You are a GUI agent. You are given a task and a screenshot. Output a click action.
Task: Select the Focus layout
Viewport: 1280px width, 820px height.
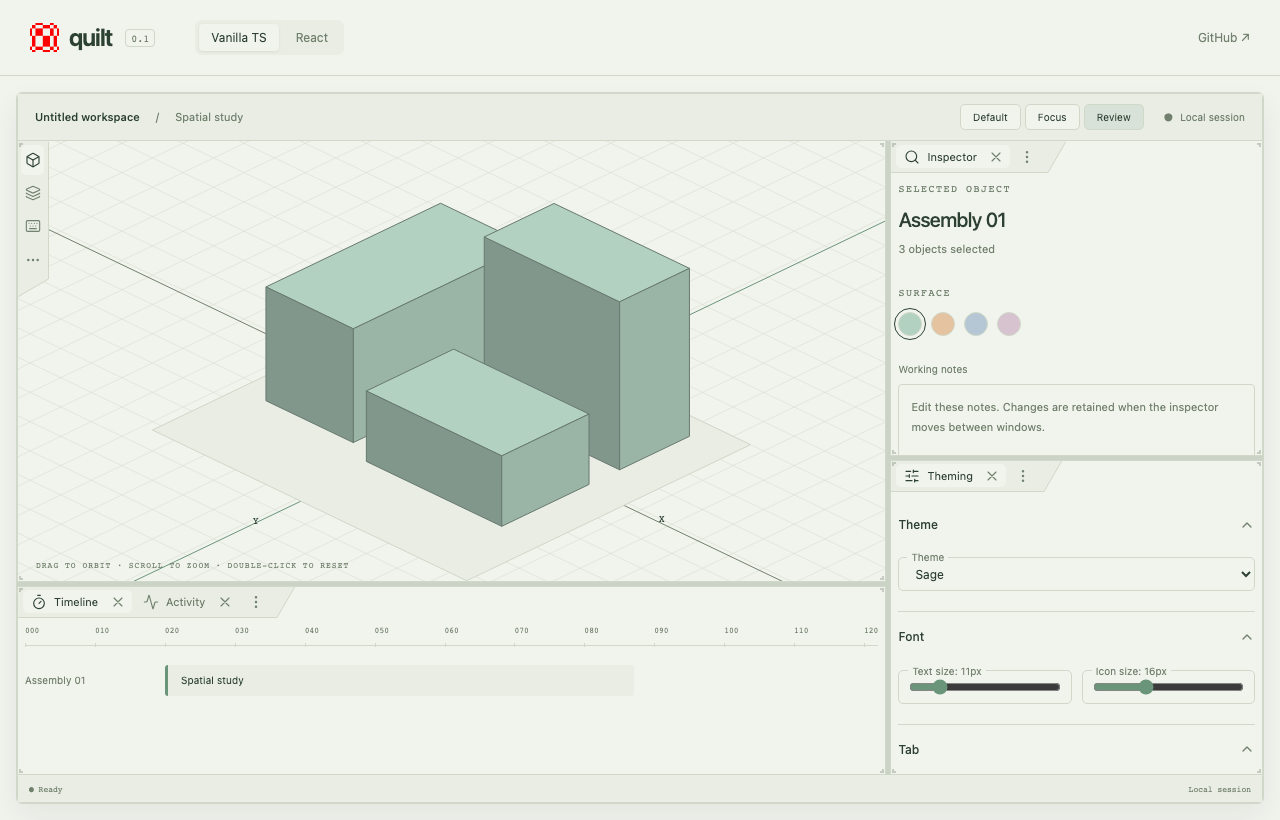coord(1052,117)
